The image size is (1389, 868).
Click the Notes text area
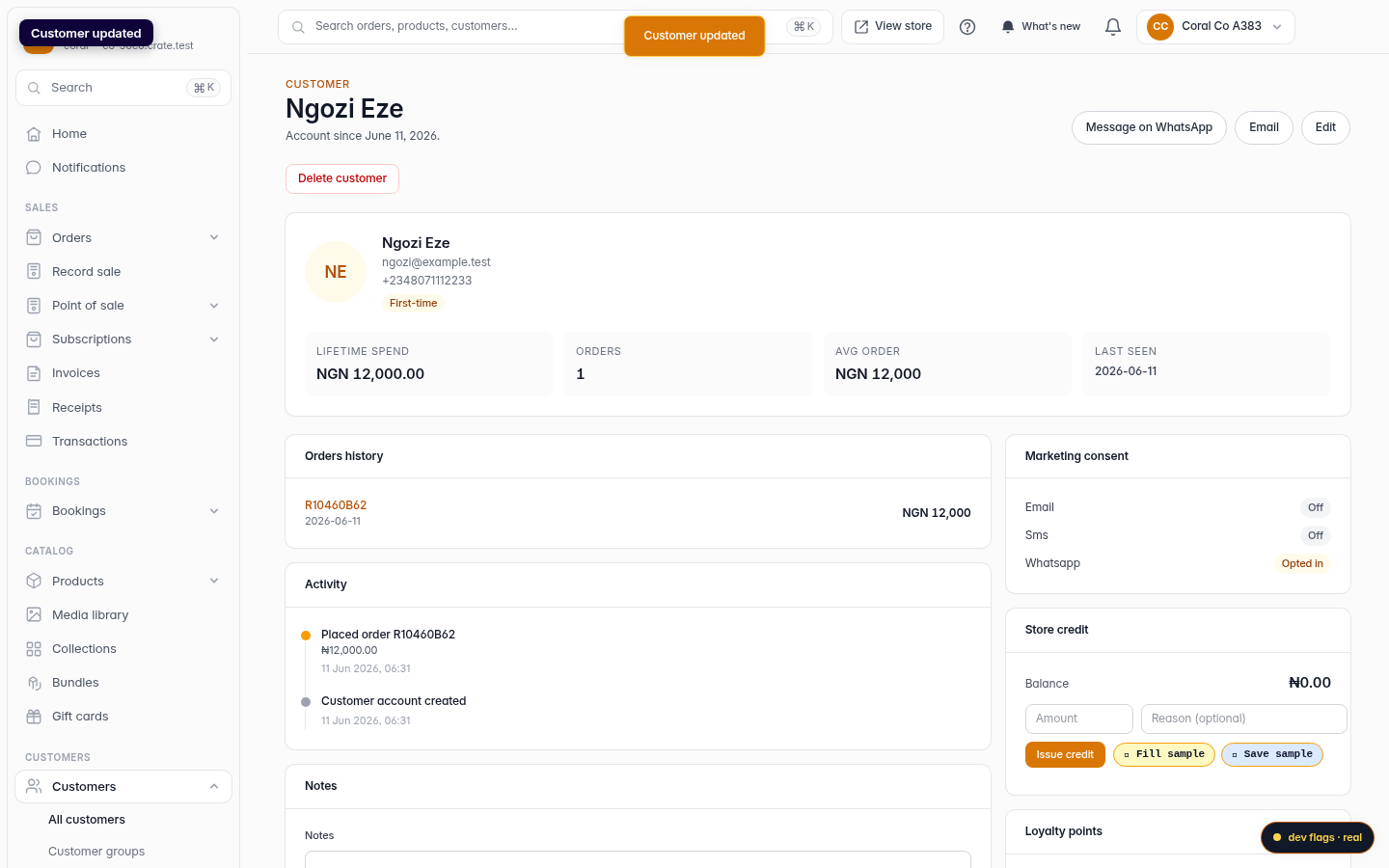[638, 859]
